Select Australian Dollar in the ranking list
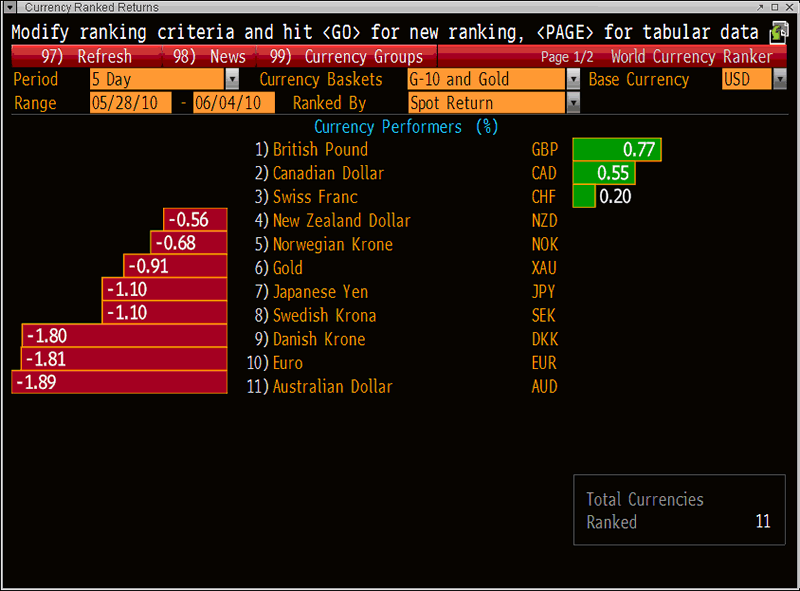 point(332,387)
